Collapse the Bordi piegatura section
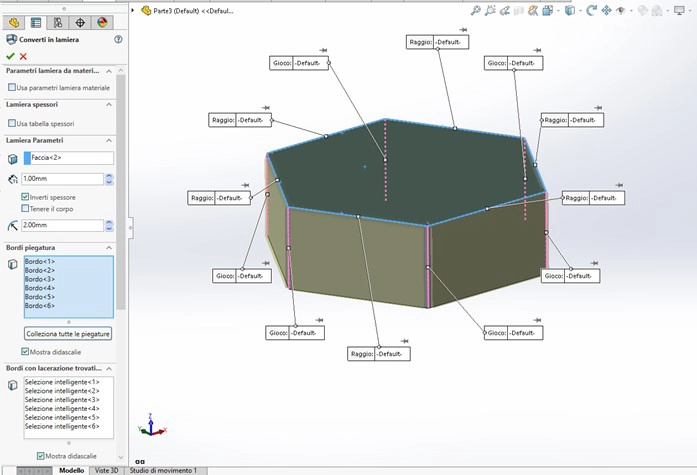Screen dimensions: 697x475 pos(110,247)
